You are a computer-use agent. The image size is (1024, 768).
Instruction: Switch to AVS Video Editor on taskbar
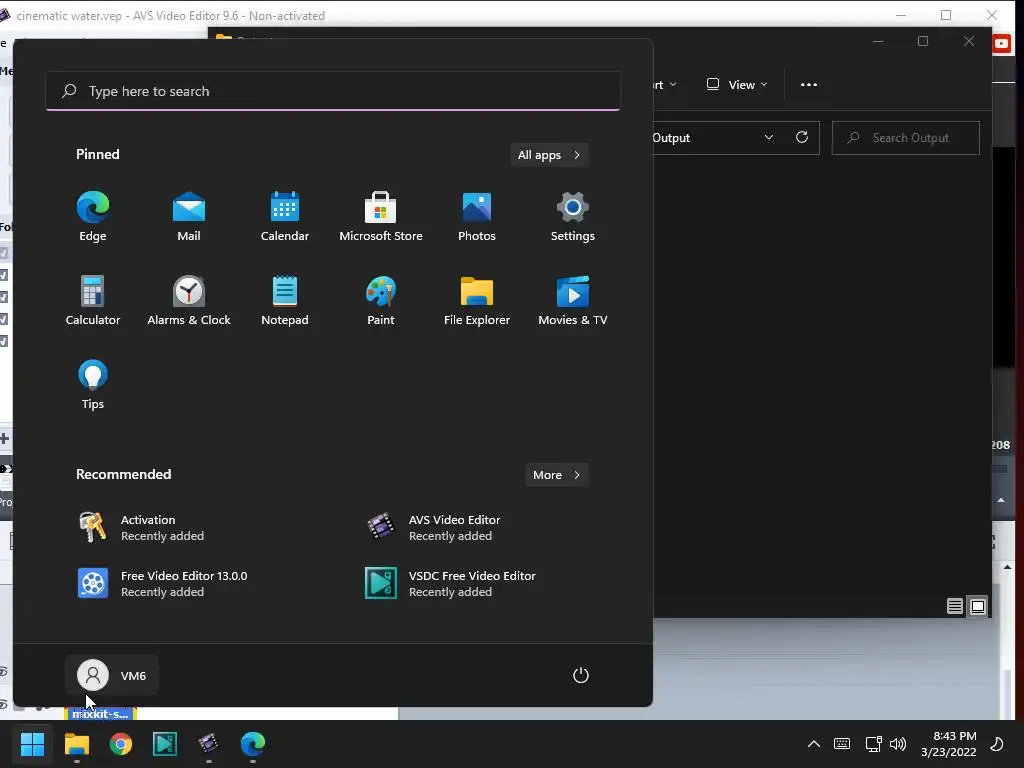point(208,744)
